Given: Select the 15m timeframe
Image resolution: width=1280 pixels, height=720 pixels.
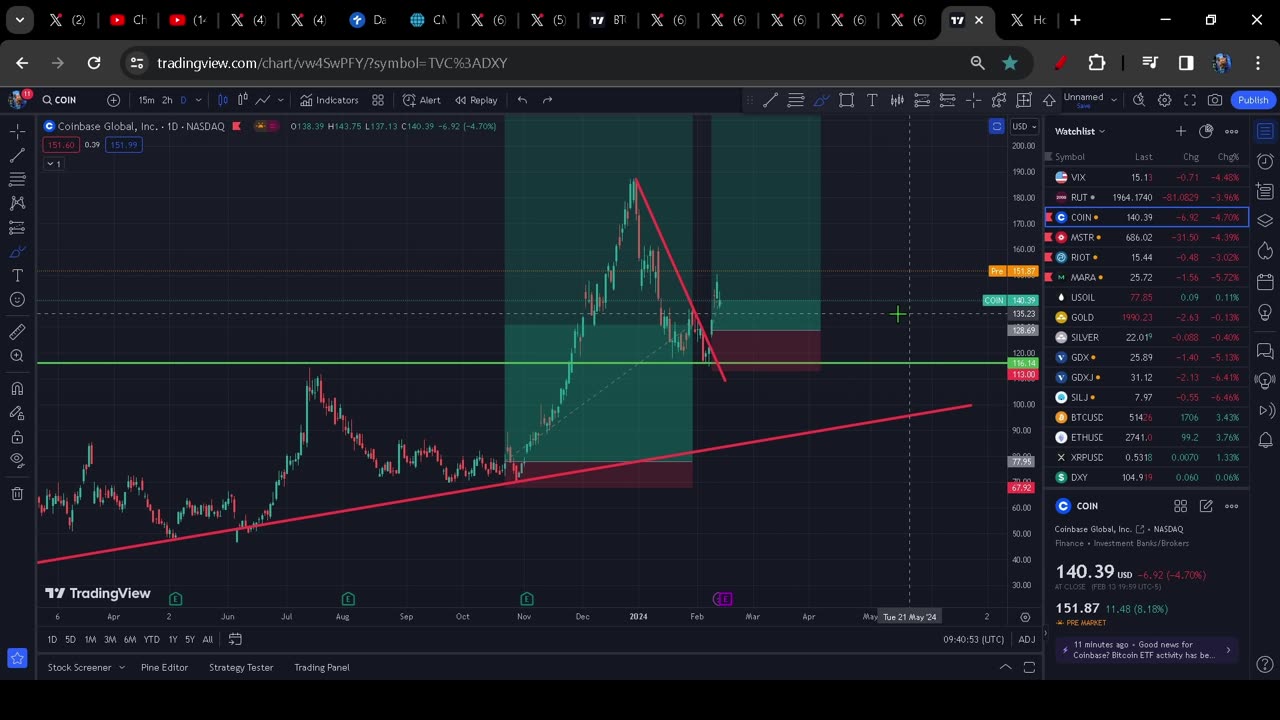Looking at the screenshot, I should coord(146,100).
